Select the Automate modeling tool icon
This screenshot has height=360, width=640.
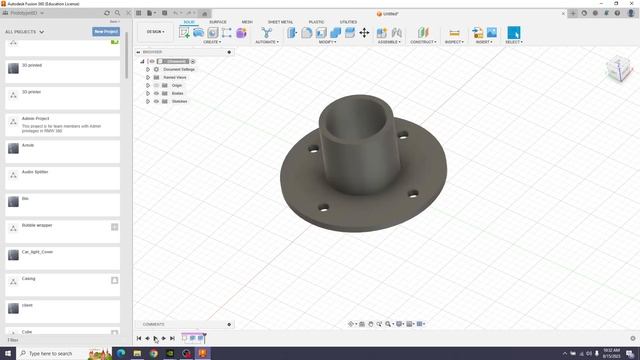(267, 33)
